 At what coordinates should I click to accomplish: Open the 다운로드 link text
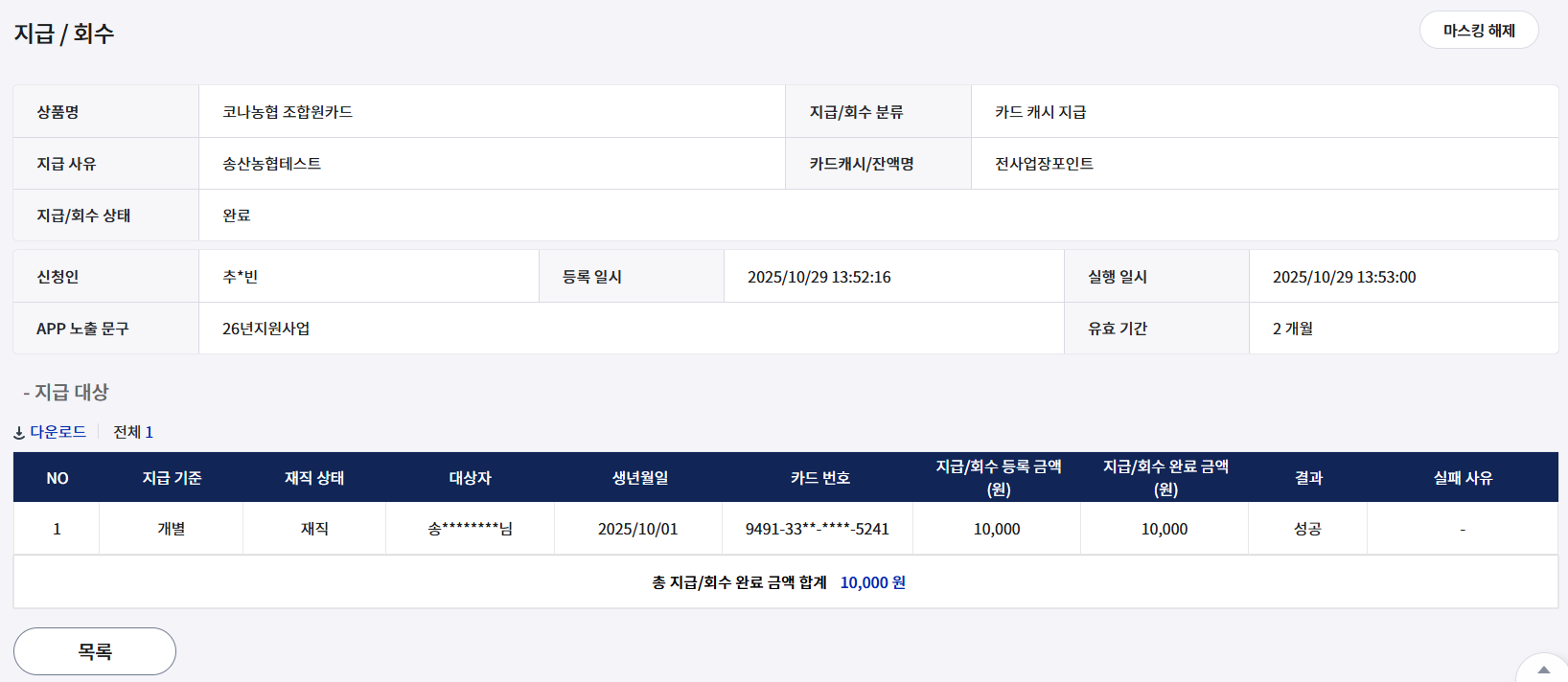(x=58, y=432)
